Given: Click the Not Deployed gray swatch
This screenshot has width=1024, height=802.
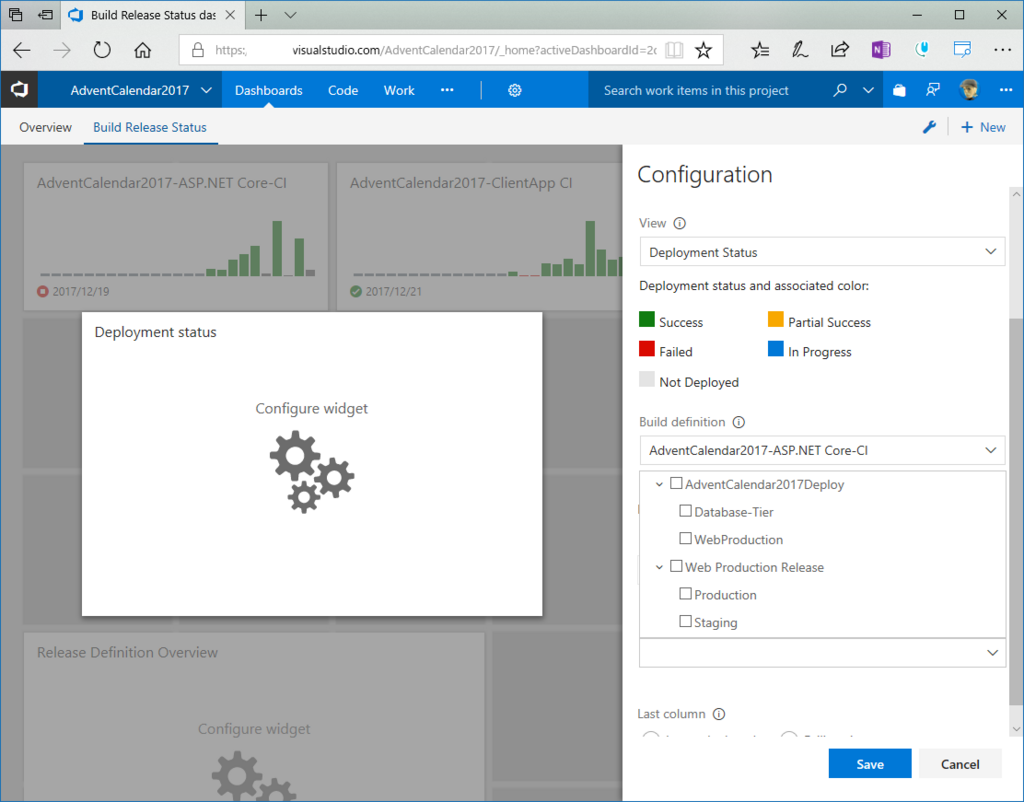Looking at the screenshot, I should 647,379.
